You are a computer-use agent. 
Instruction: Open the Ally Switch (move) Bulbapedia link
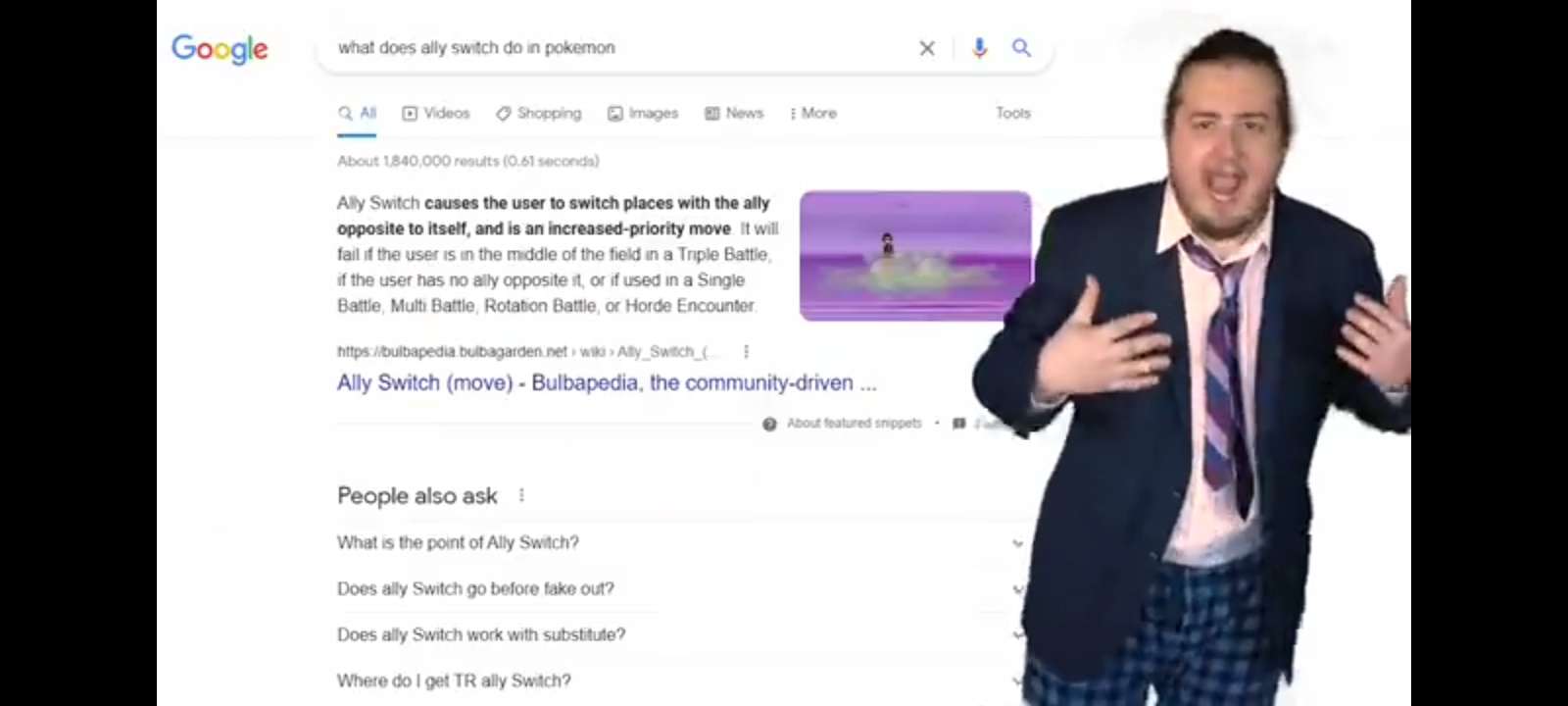coord(607,382)
